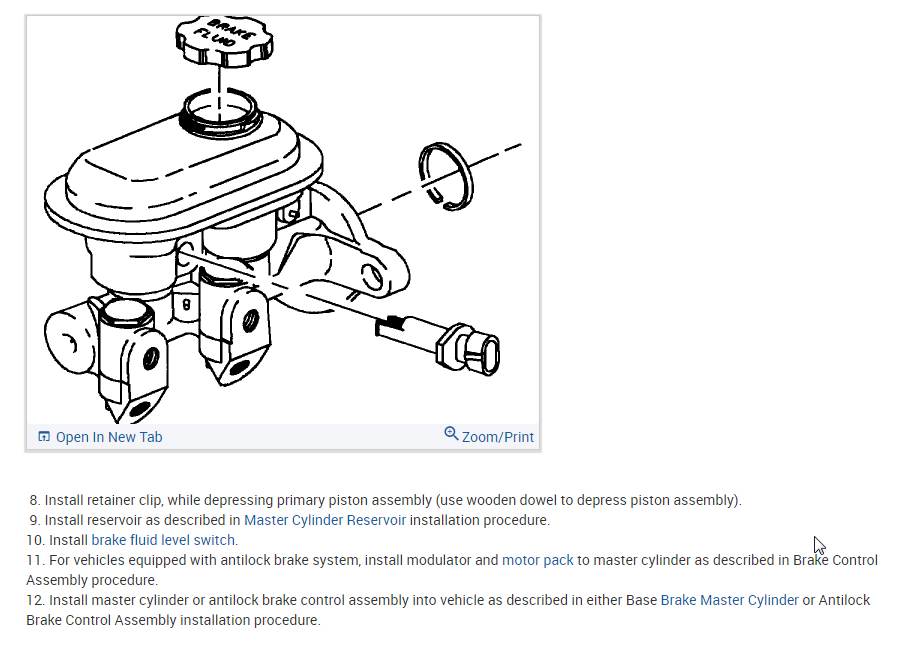Click the cast number 8 on the cylinder body
This screenshot has width=921, height=648.
(x=186, y=304)
